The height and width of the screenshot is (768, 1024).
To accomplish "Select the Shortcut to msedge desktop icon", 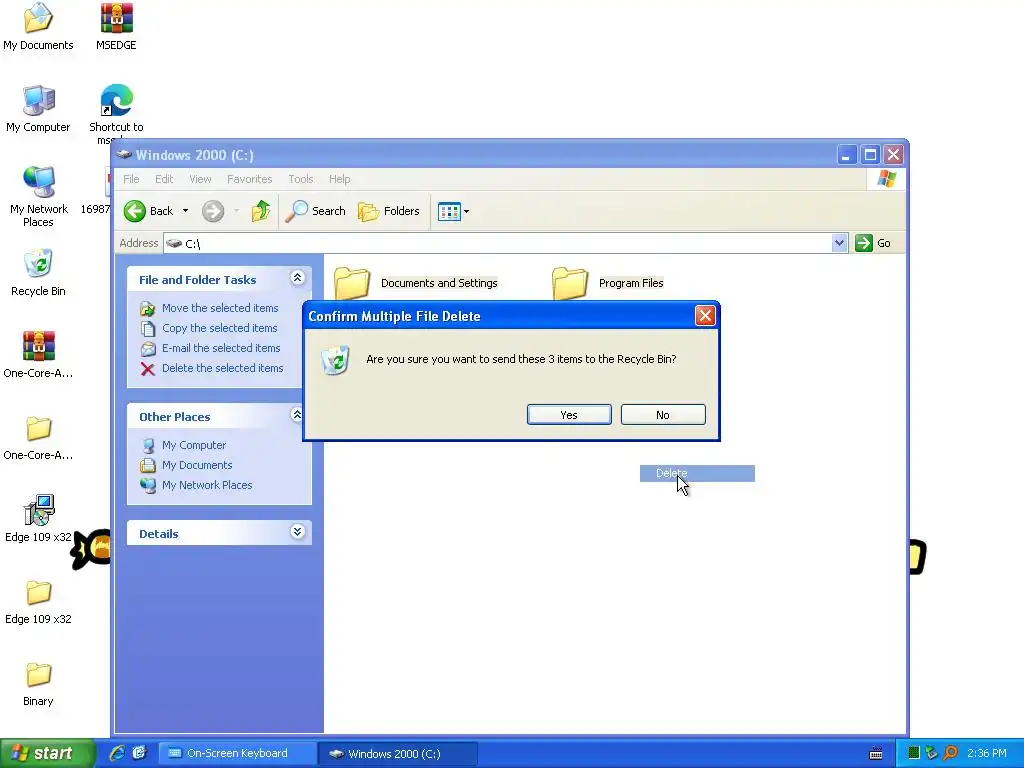I will coord(116,101).
